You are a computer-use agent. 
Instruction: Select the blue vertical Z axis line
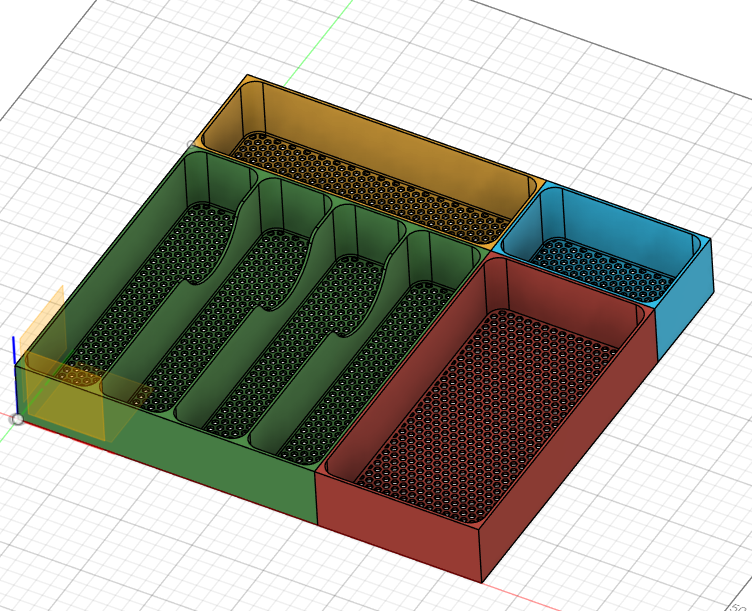[14, 376]
